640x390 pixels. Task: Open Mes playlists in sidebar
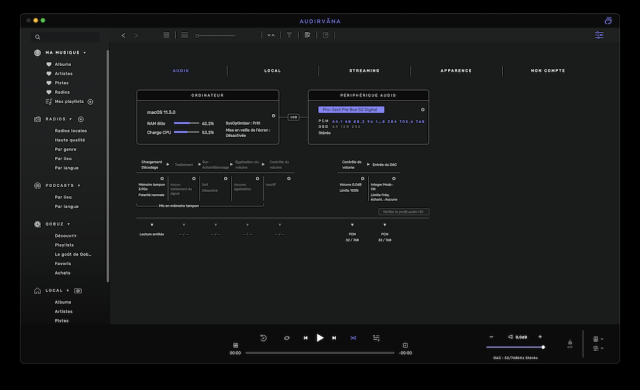click(x=69, y=102)
